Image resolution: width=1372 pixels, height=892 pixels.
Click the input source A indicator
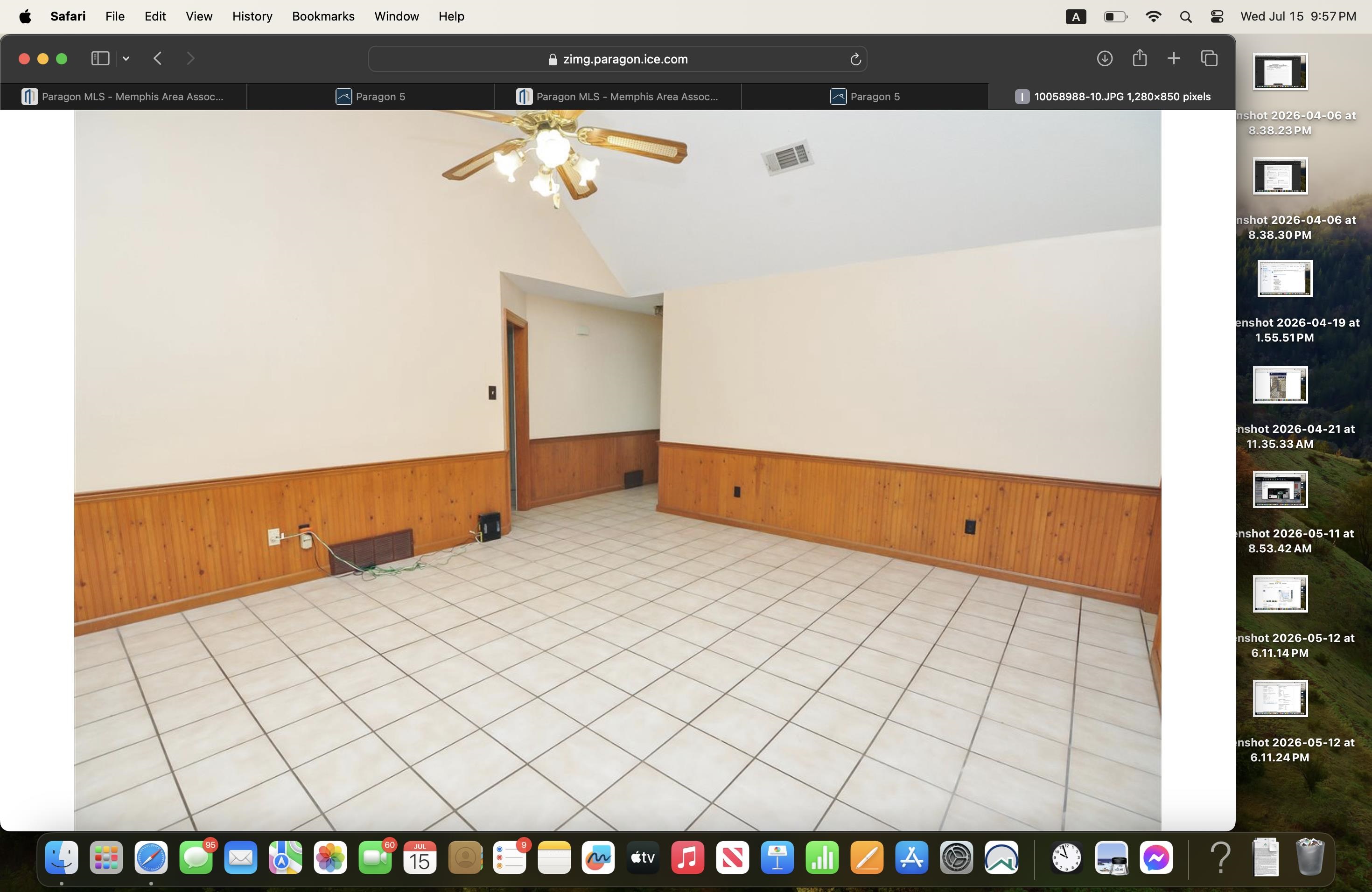[x=1075, y=17]
